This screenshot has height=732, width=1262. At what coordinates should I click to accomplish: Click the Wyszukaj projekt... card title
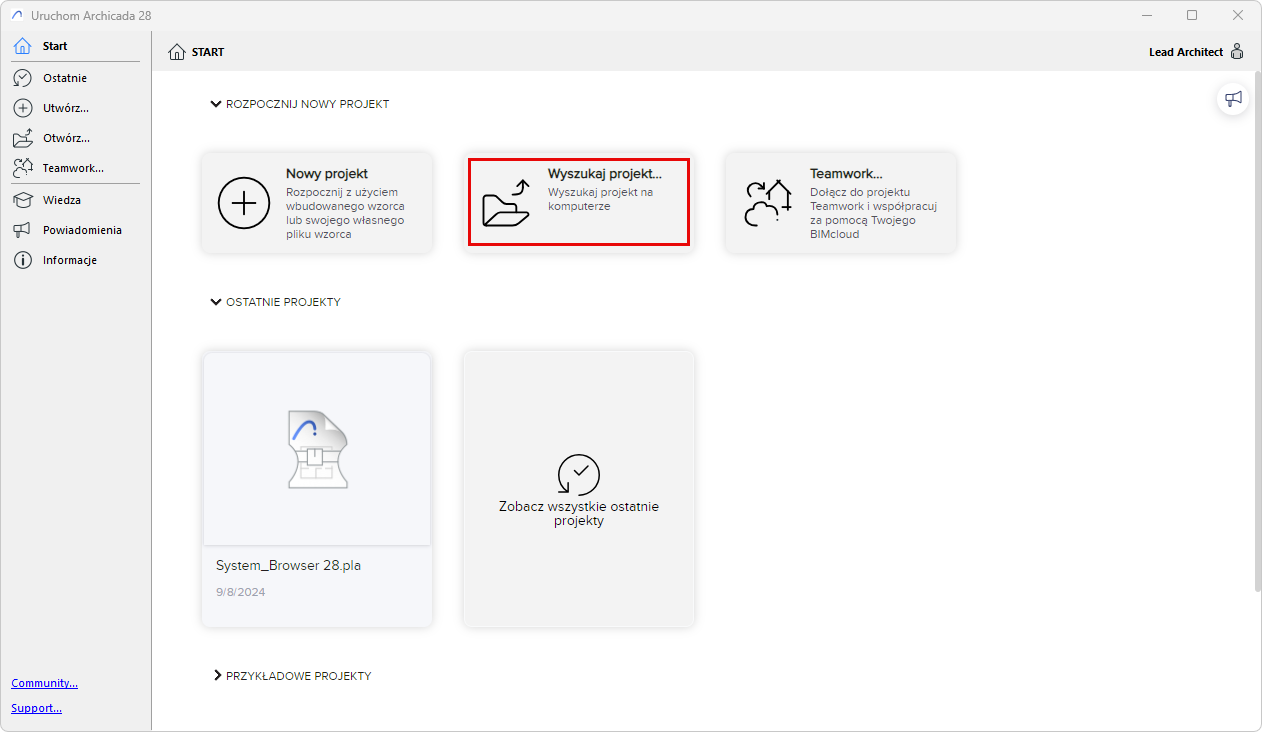coord(605,174)
